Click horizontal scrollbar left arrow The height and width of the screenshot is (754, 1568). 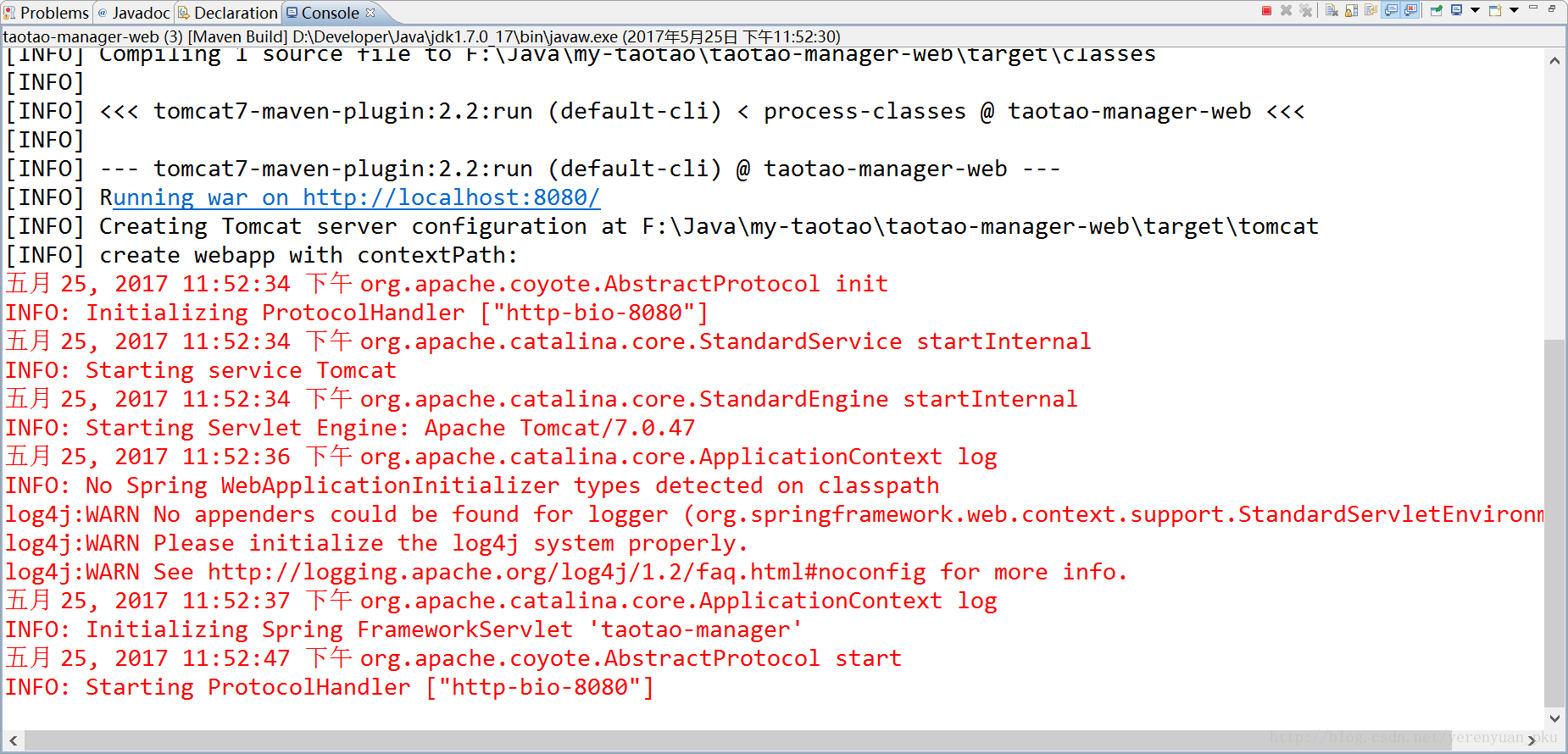[13, 740]
